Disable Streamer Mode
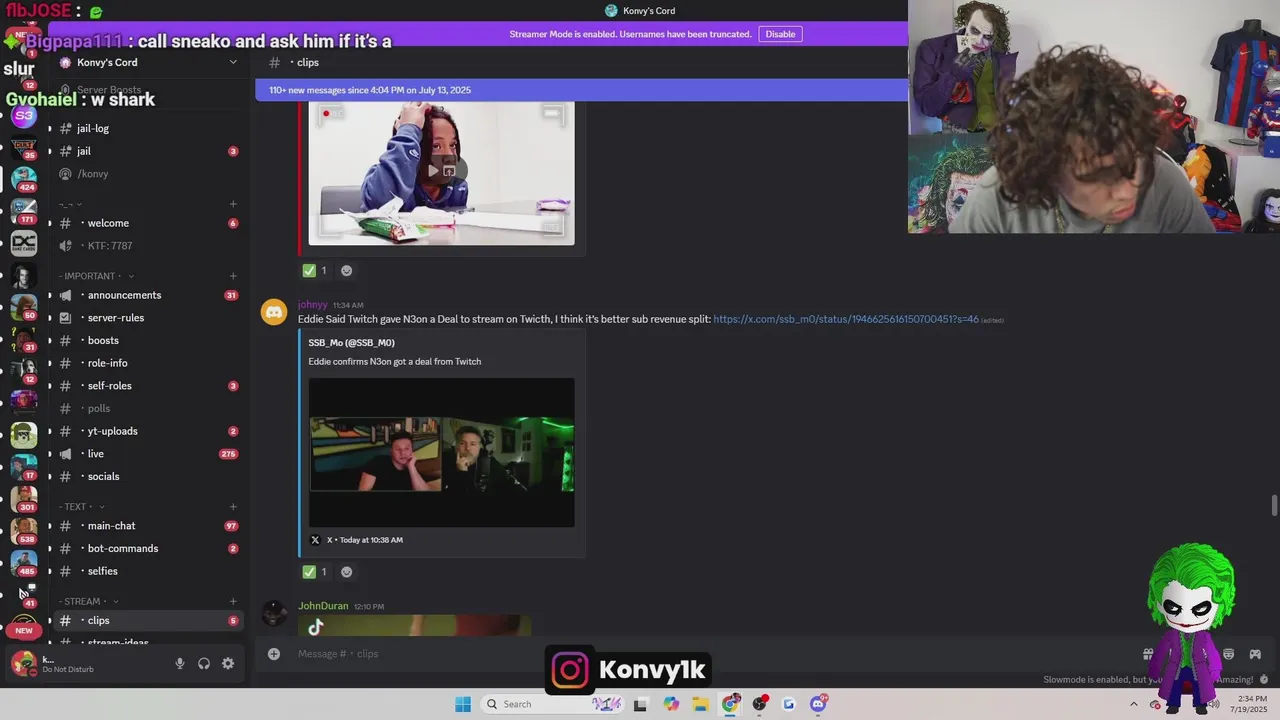 click(x=780, y=34)
